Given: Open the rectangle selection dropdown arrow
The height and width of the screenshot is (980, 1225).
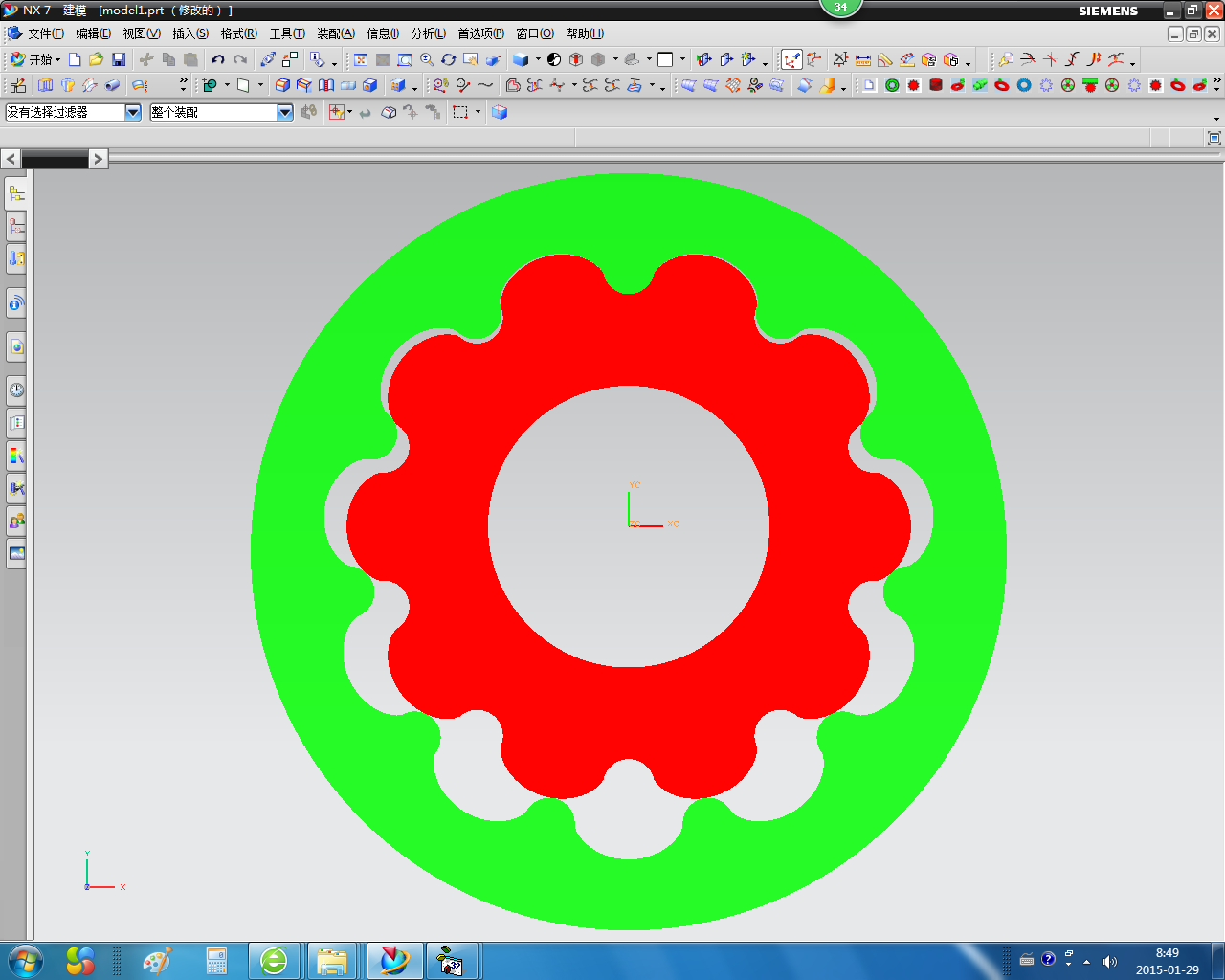Looking at the screenshot, I should click(x=478, y=112).
